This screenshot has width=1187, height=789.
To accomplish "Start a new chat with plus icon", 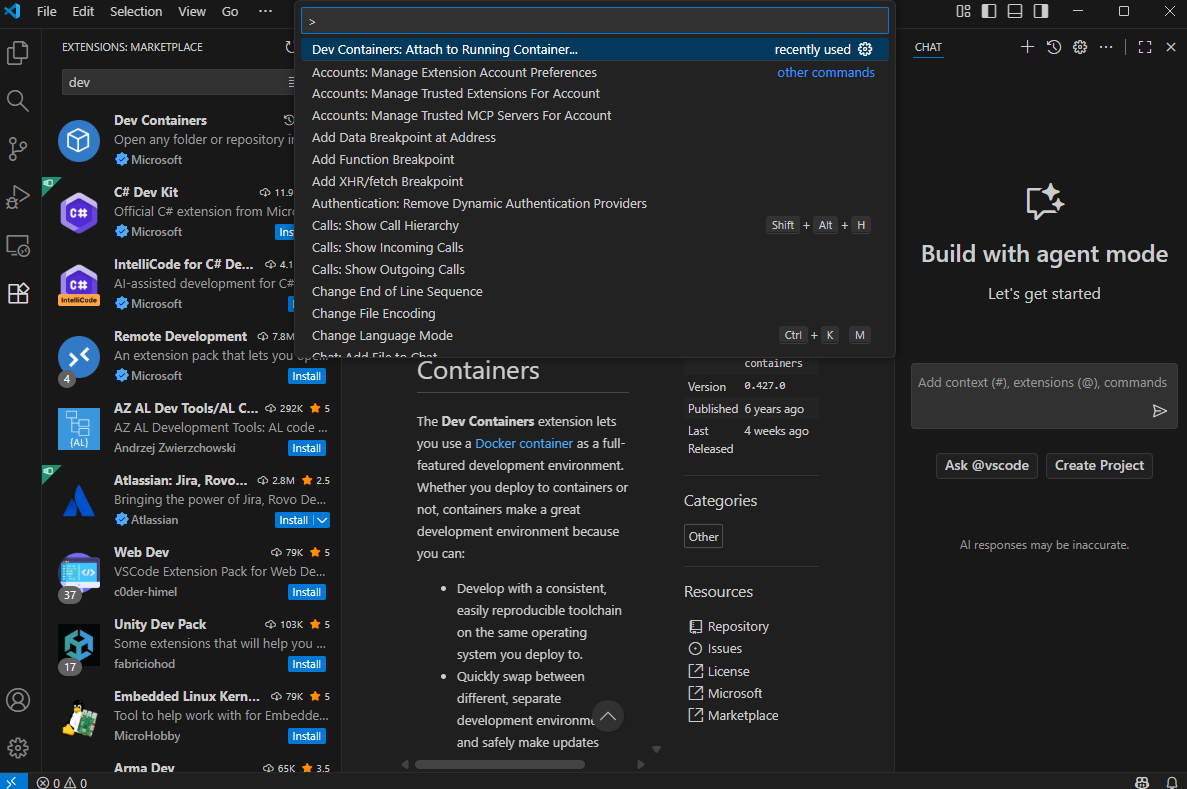I will pos(1027,47).
